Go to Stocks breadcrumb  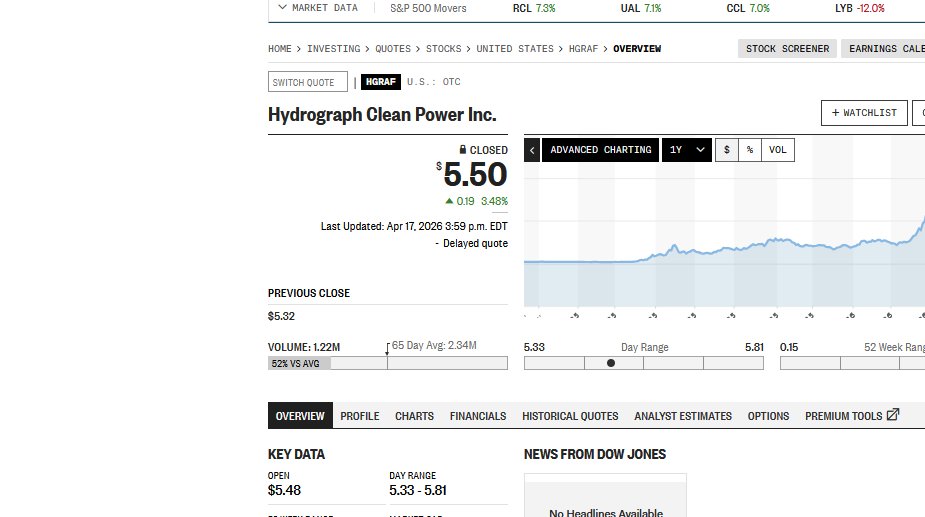444,48
